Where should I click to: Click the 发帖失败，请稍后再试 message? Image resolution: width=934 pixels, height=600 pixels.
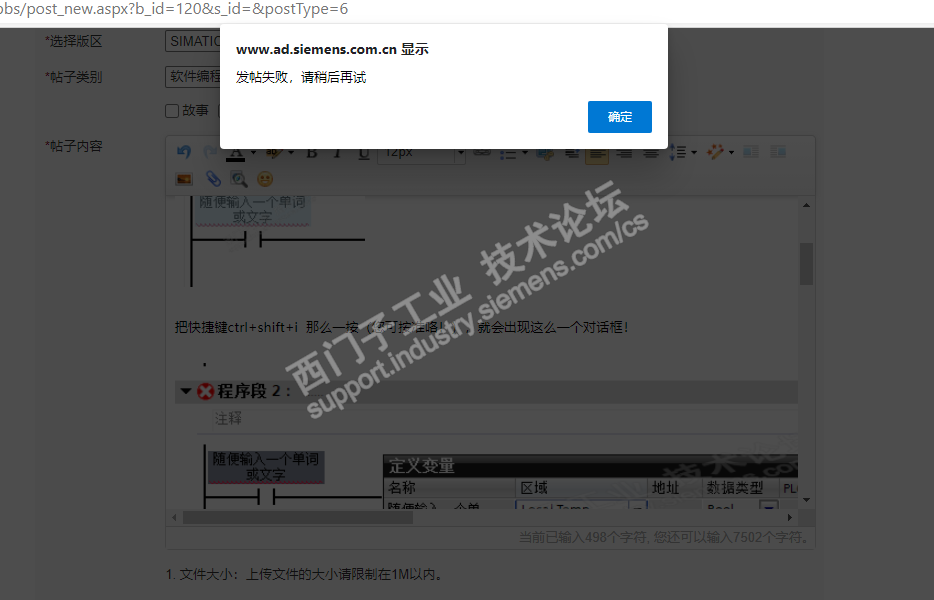[x=301, y=77]
